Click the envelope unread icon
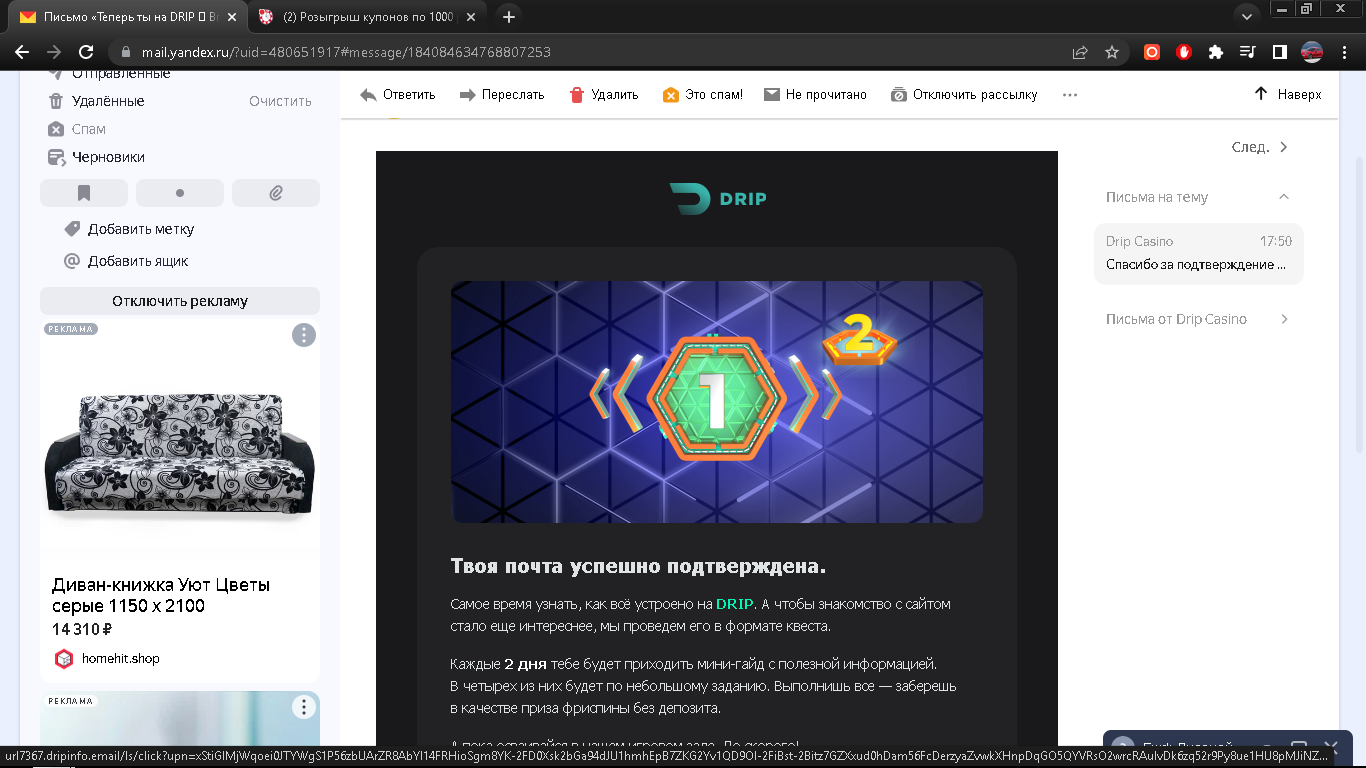This screenshot has width=1366, height=768. click(772, 95)
